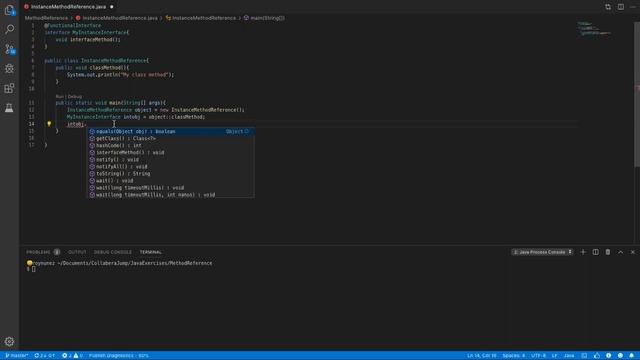Image resolution: width=640 pixels, height=360 pixels.
Task: Open the Search view in activity bar
Action: (x=9, y=29)
